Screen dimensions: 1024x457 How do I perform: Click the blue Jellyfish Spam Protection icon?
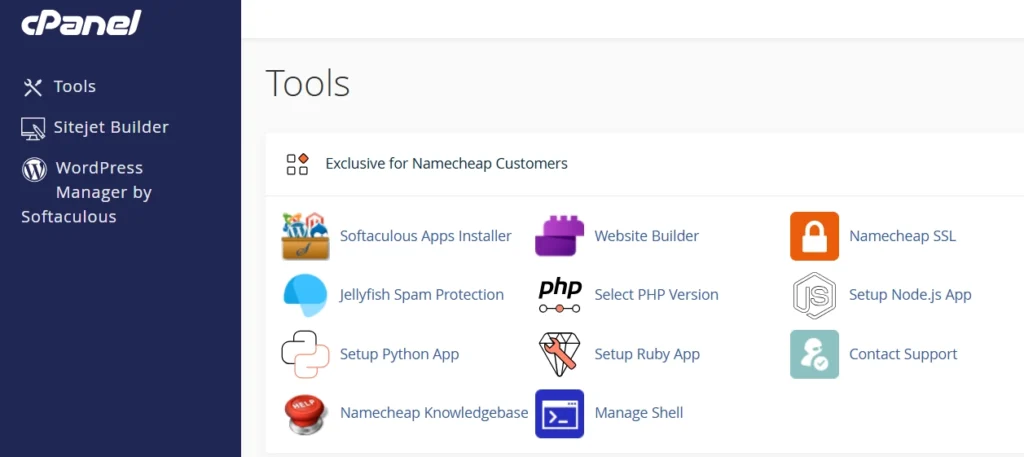(305, 295)
